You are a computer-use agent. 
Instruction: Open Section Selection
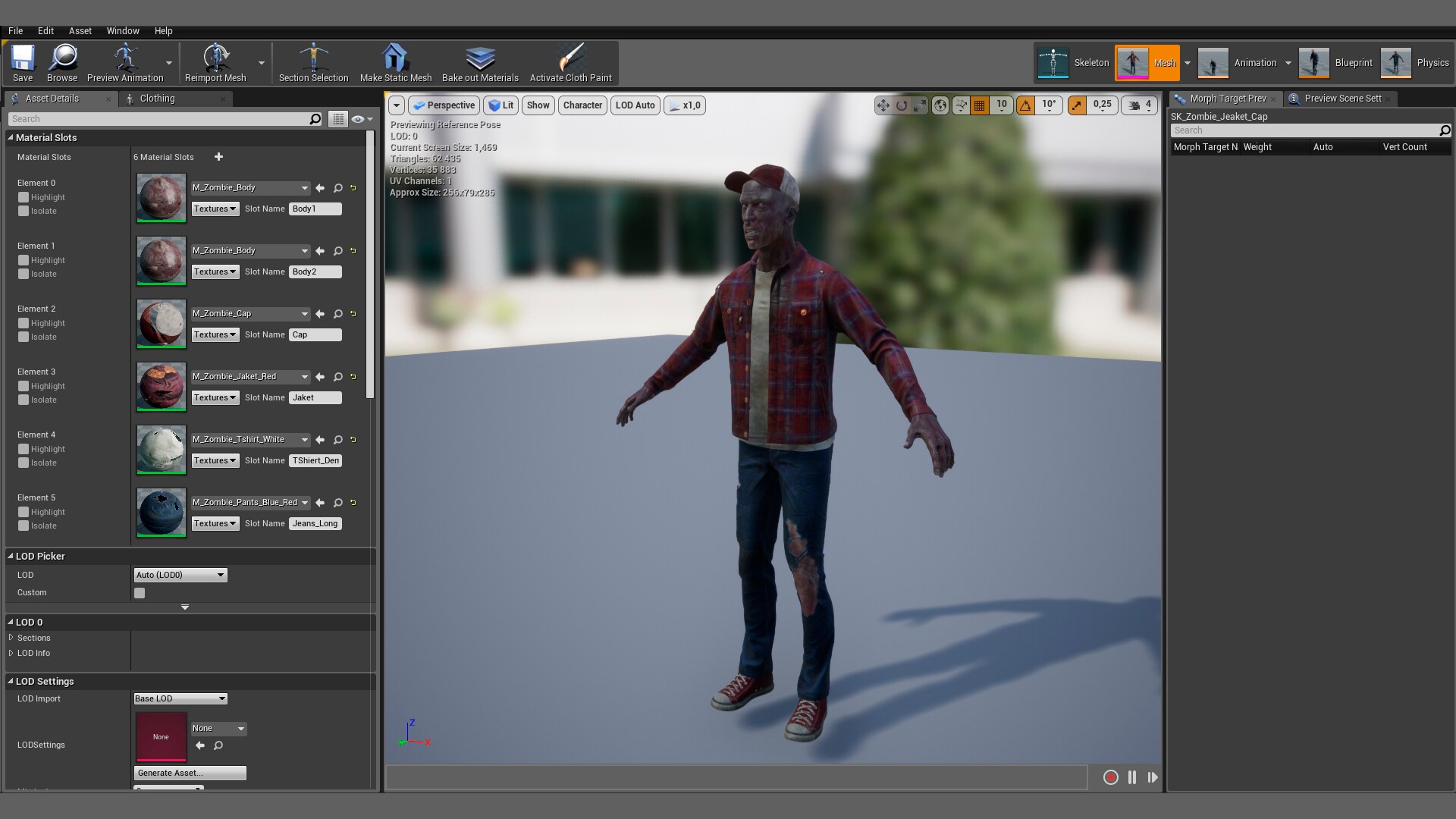click(x=313, y=63)
